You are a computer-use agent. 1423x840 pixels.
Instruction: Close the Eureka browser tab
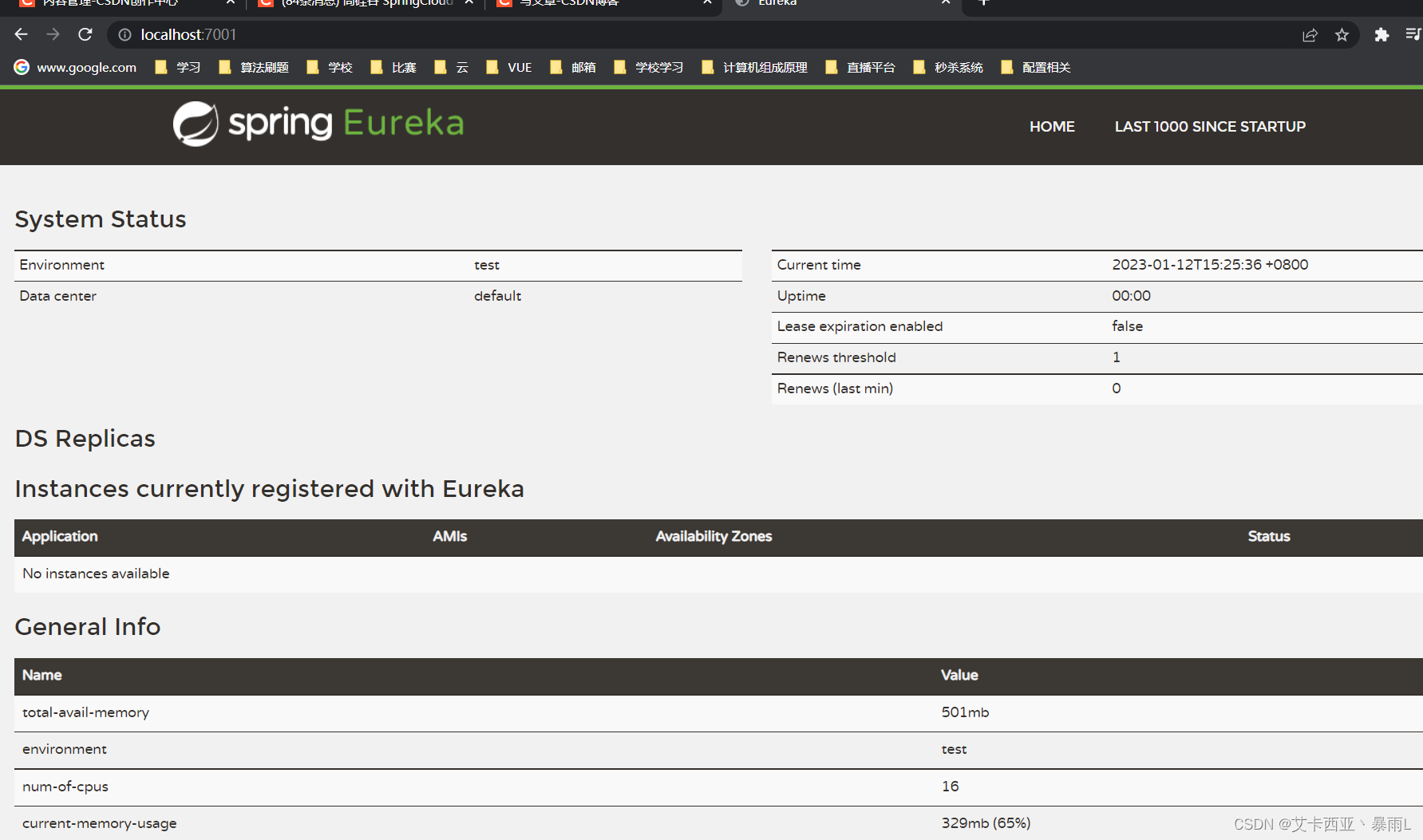click(x=946, y=3)
